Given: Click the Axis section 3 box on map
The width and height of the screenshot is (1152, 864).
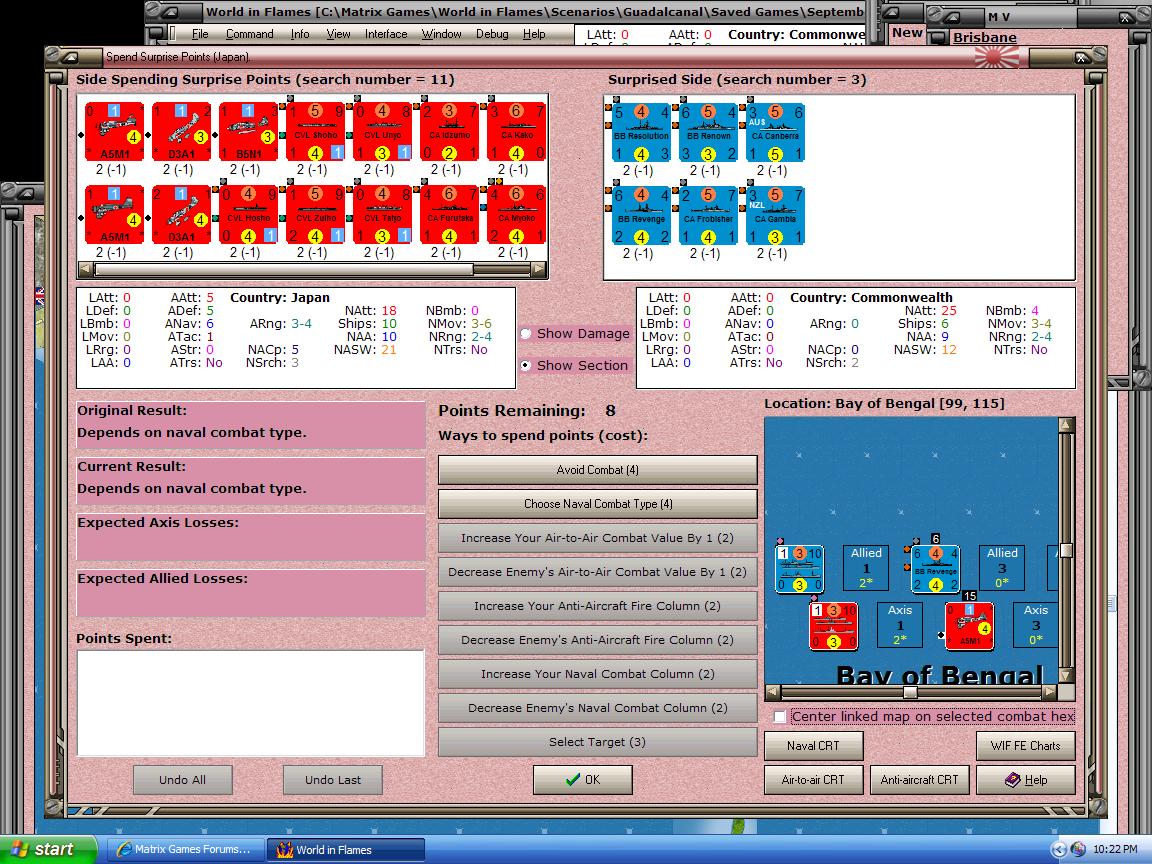Looking at the screenshot, I should 1035,624.
